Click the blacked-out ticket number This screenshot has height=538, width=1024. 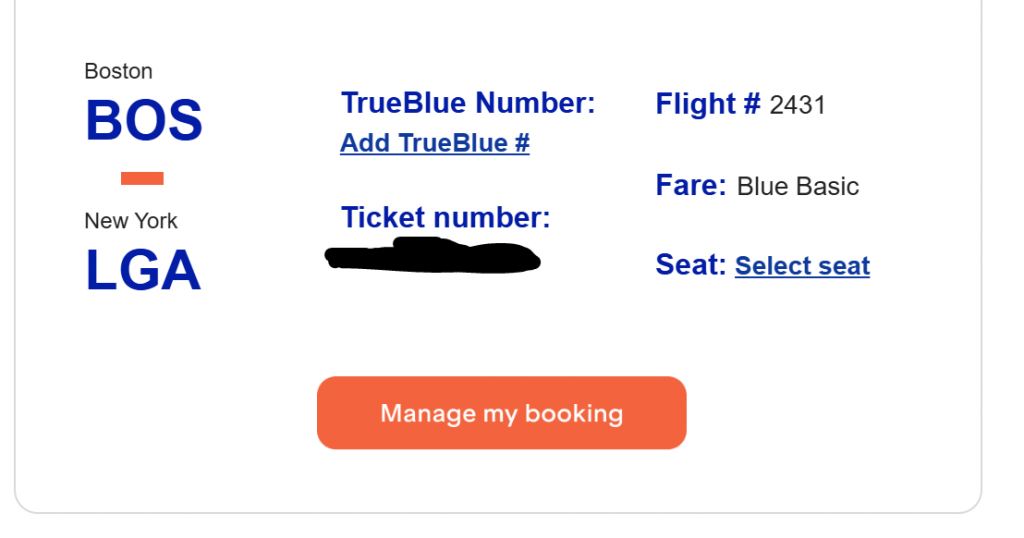pos(434,256)
